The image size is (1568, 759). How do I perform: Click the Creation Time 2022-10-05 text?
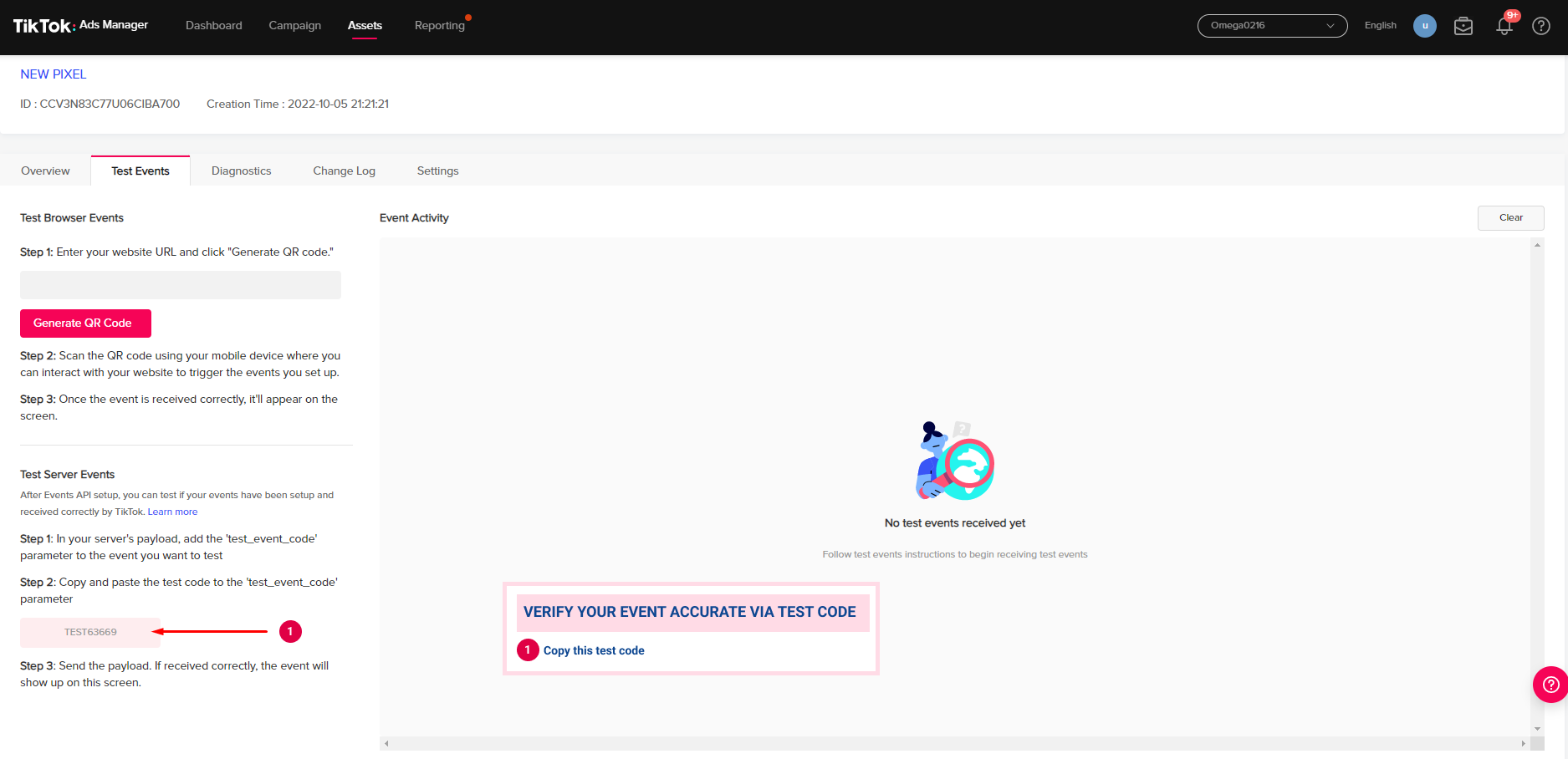pos(298,104)
